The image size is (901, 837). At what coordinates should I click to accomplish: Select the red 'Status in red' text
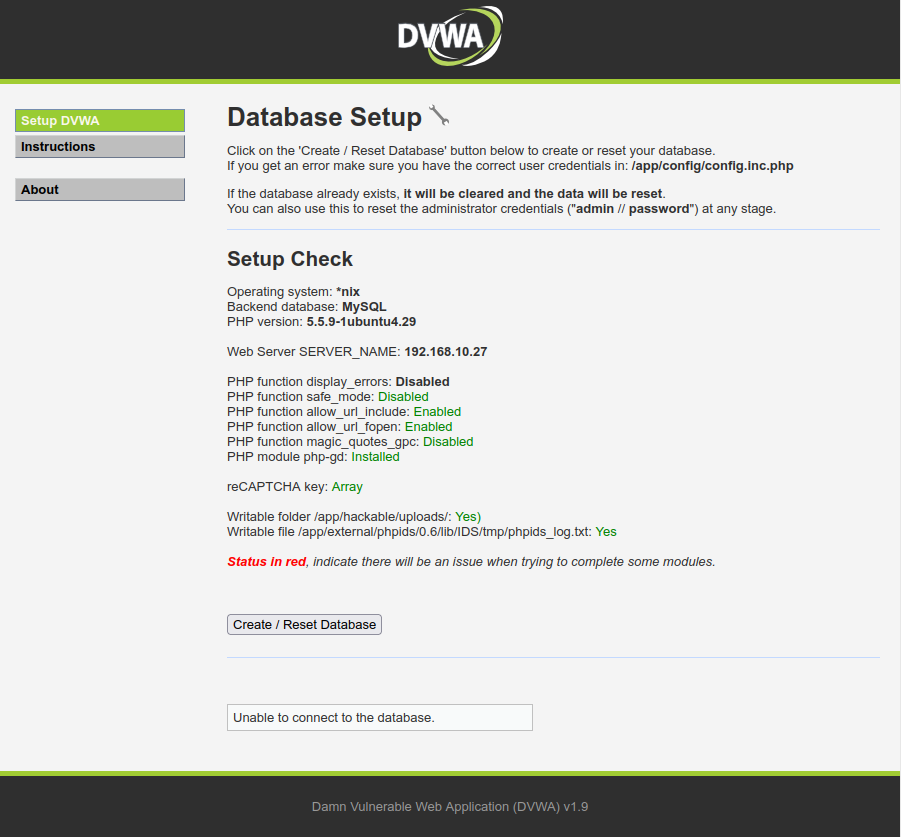point(267,562)
